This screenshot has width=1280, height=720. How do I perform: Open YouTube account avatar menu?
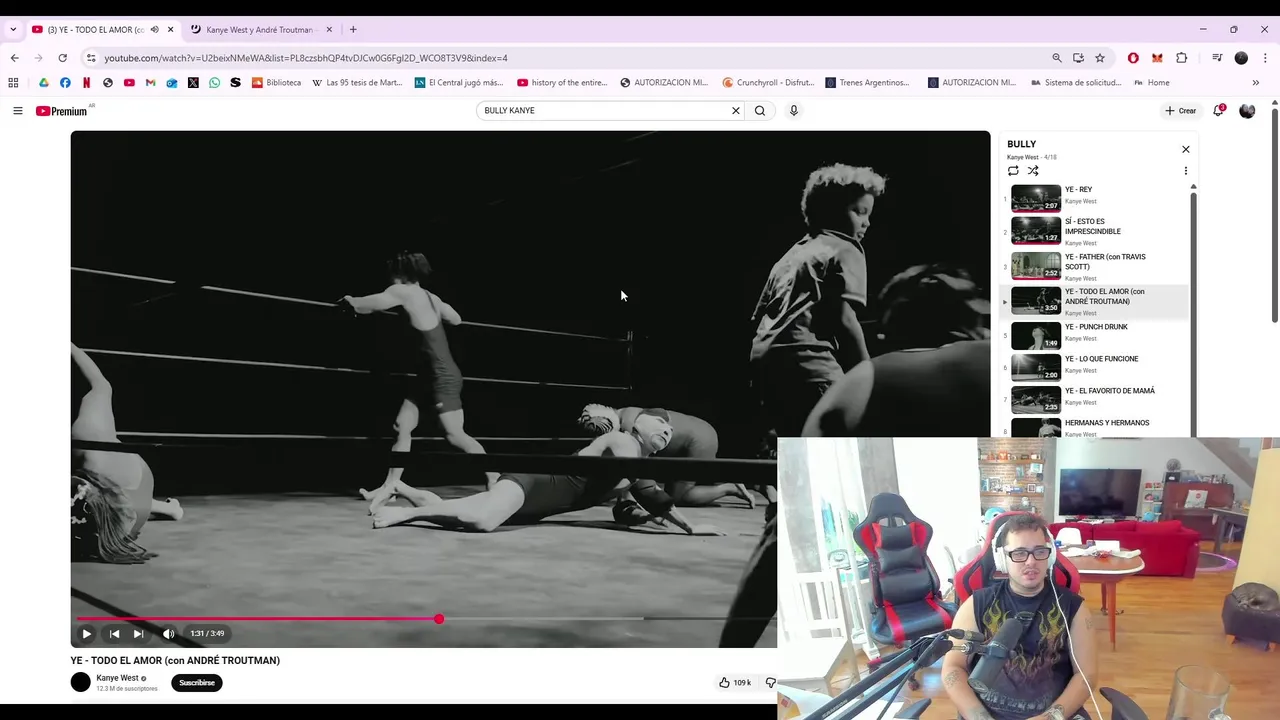coord(1247,111)
